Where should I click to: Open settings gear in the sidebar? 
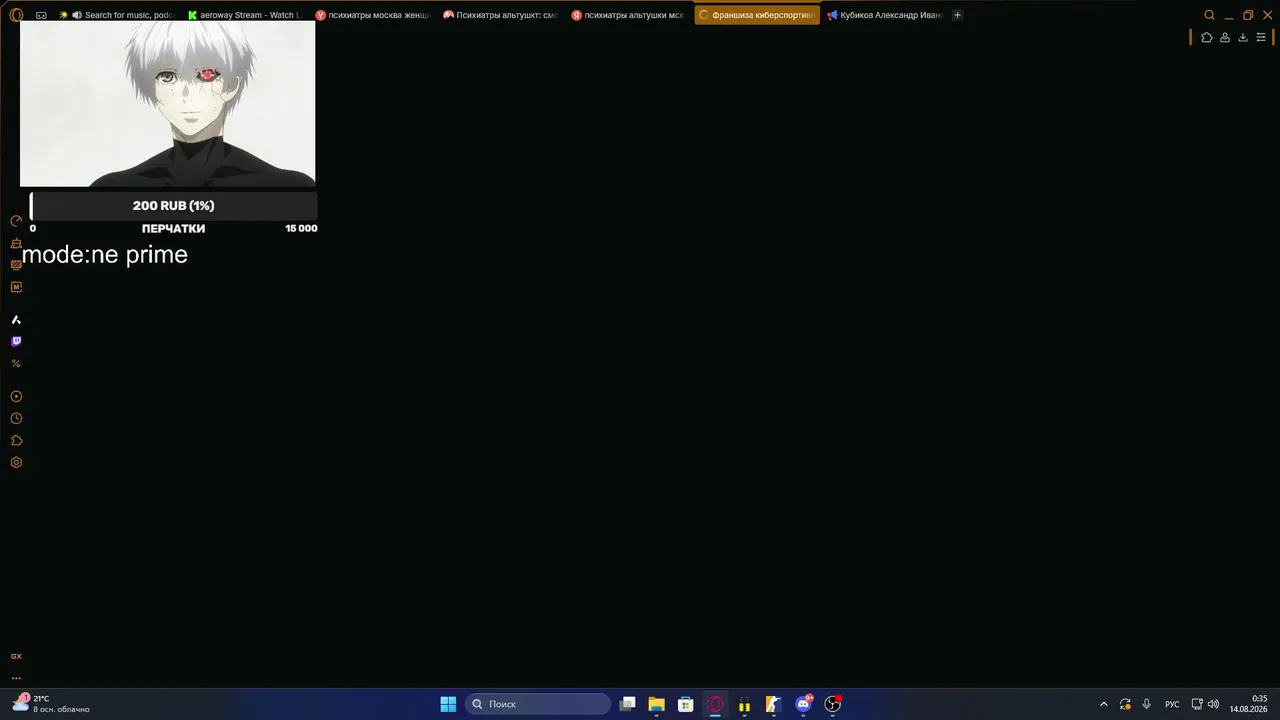tap(16, 463)
